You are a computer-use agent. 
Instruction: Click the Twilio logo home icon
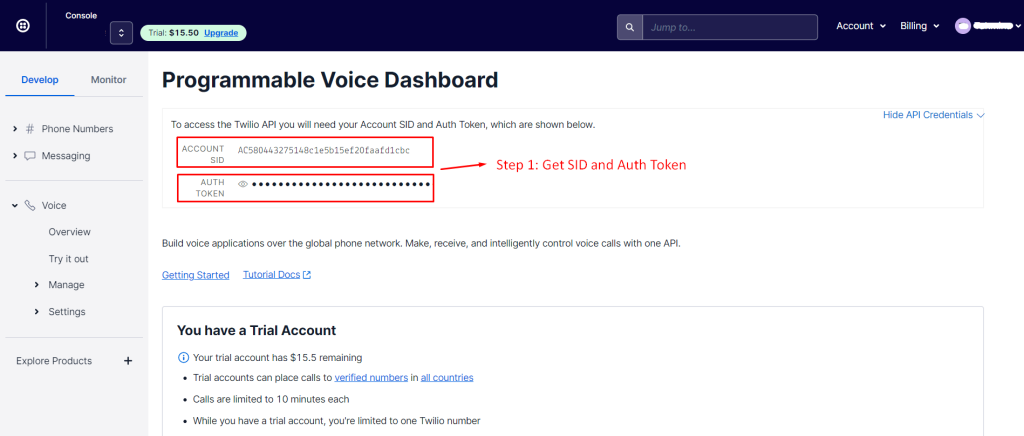tap(22, 26)
